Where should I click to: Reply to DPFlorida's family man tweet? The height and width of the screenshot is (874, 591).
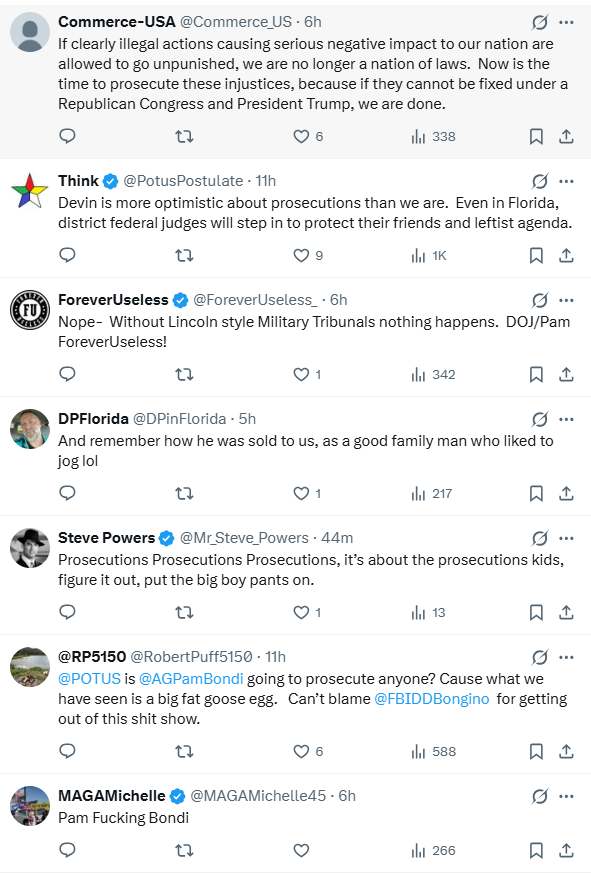point(67,493)
